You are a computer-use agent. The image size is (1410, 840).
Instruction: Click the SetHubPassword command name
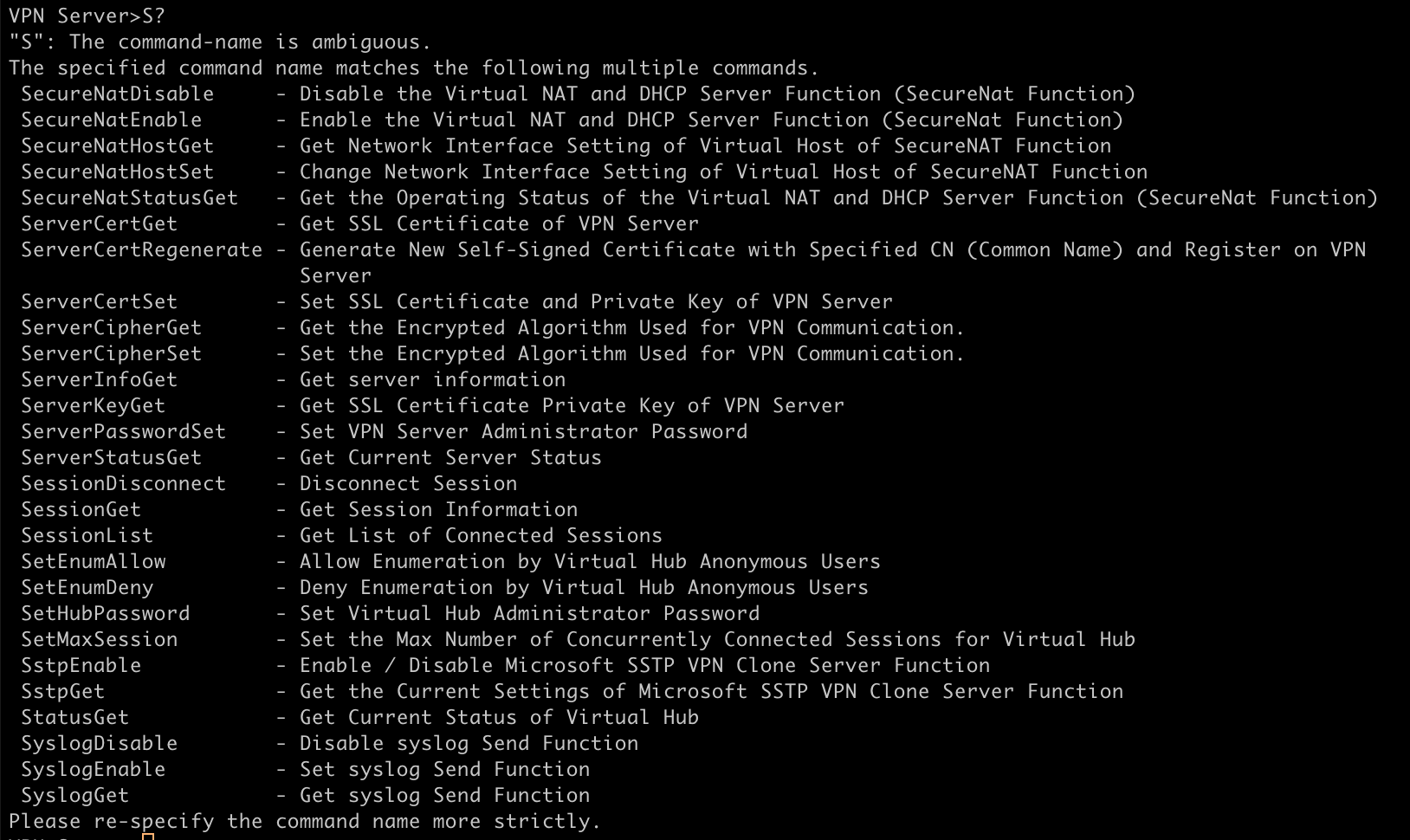(x=106, y=613)
